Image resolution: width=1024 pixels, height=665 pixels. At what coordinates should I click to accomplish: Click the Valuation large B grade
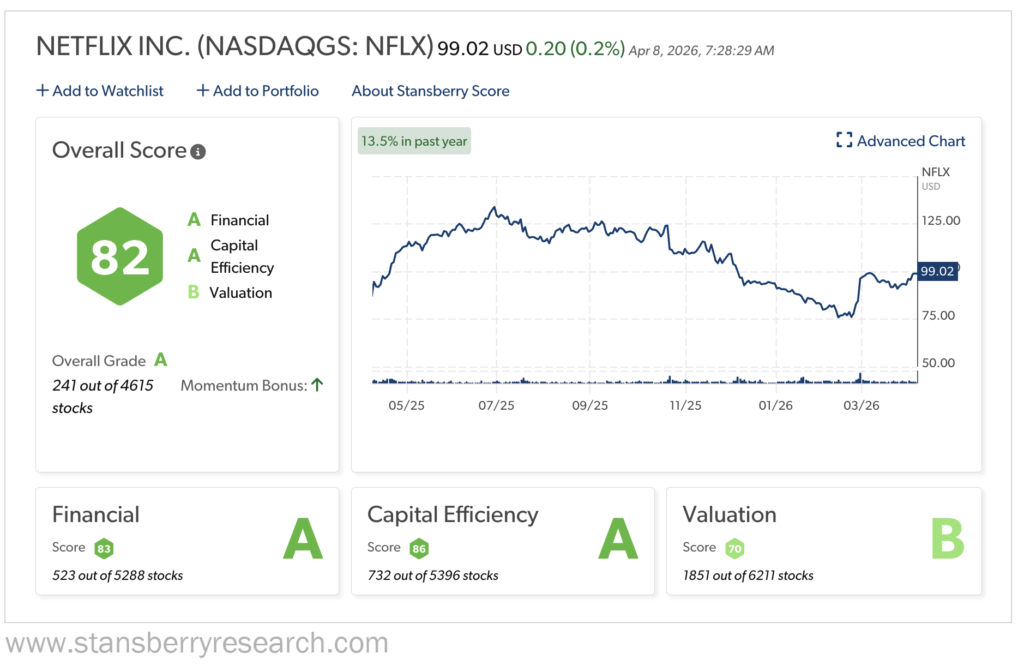947,541
